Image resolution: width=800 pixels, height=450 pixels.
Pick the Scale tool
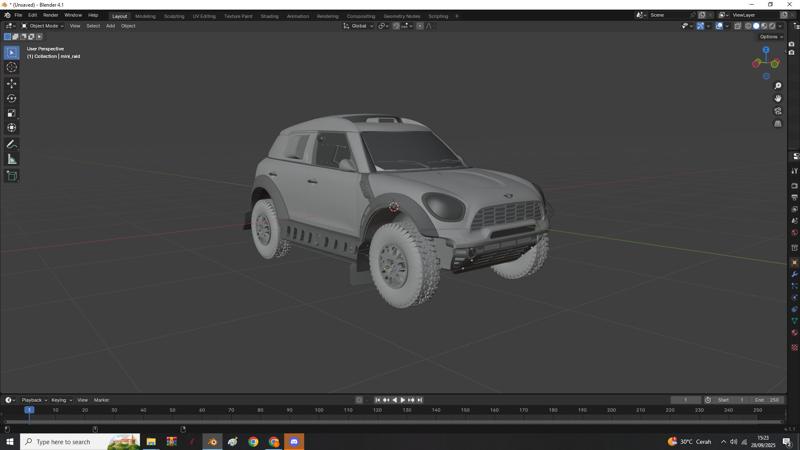click(x=11, y=113)
